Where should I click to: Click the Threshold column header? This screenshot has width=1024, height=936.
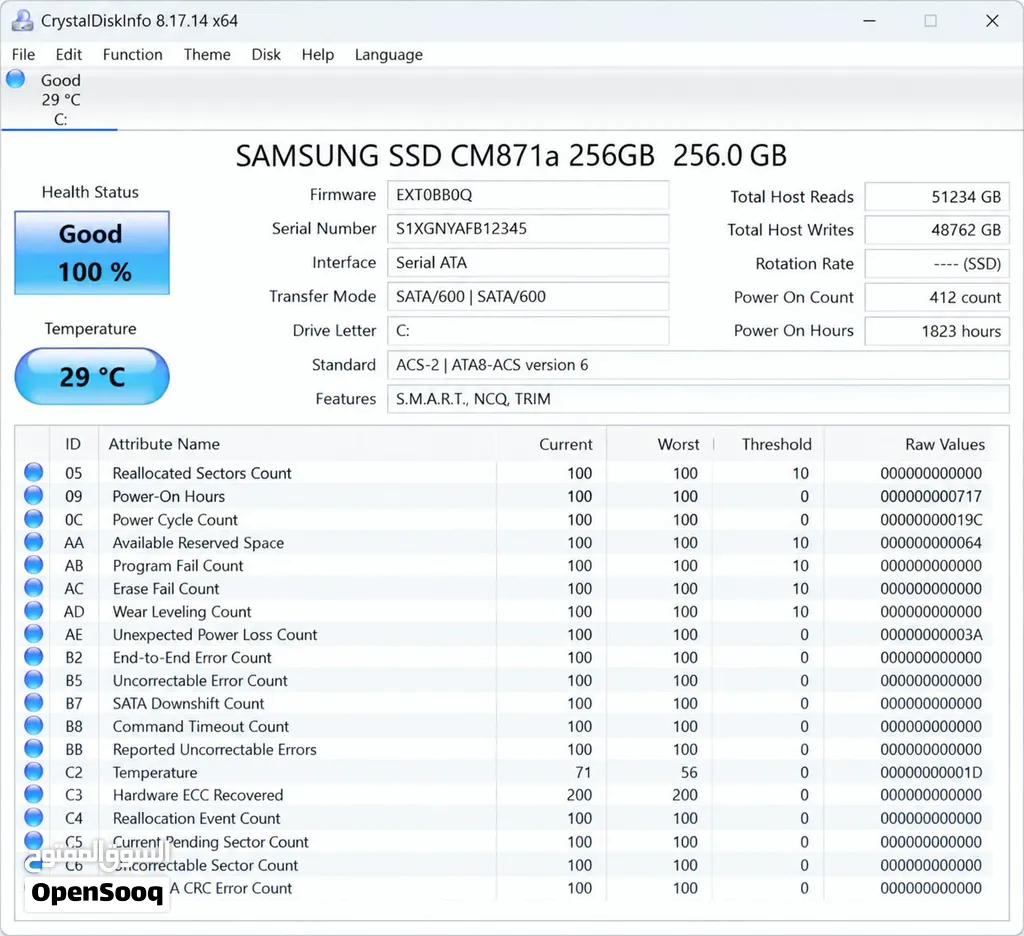[769, 444]
